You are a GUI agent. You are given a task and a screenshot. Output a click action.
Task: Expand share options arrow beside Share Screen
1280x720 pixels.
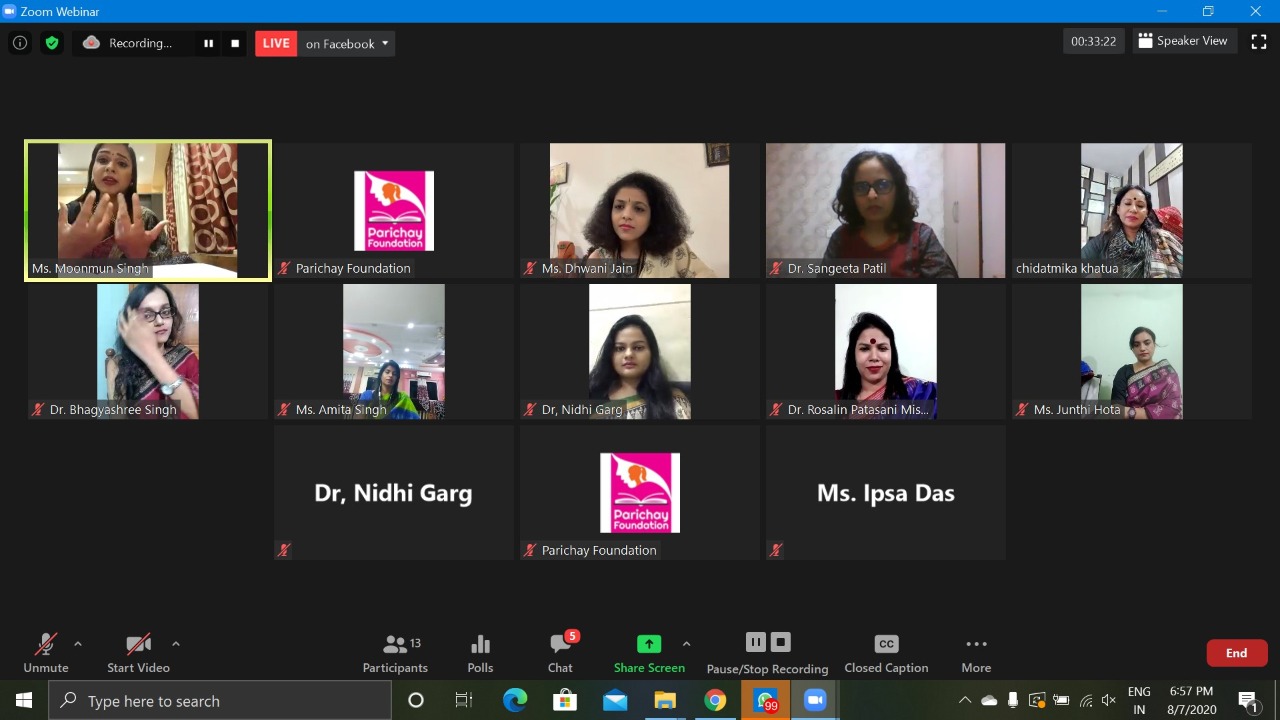686,644
